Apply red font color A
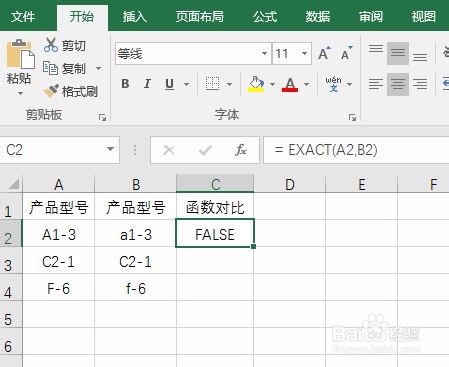 pyautogui.click(x=290, y=84)
